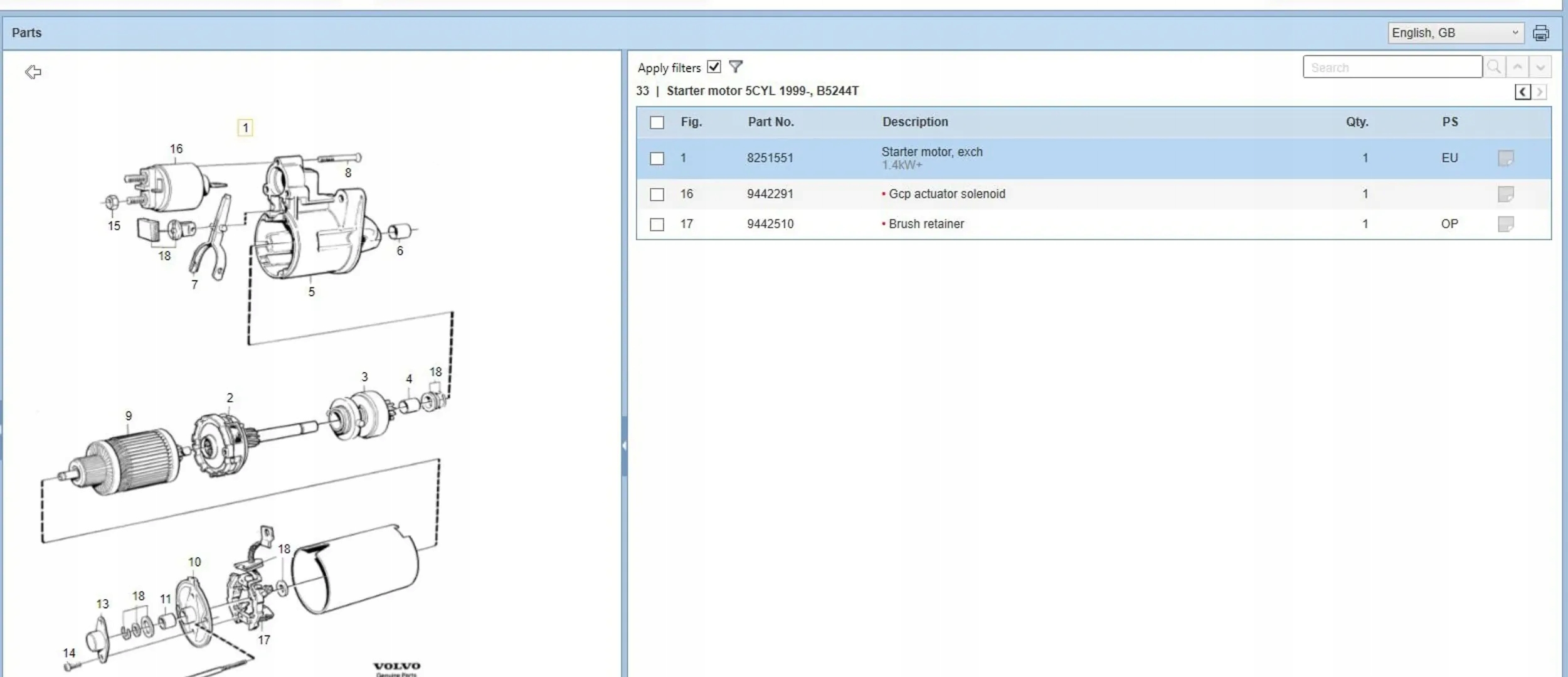Click callout 9 on the armature
Screen dimensions: 1568x677
point(129,416)
